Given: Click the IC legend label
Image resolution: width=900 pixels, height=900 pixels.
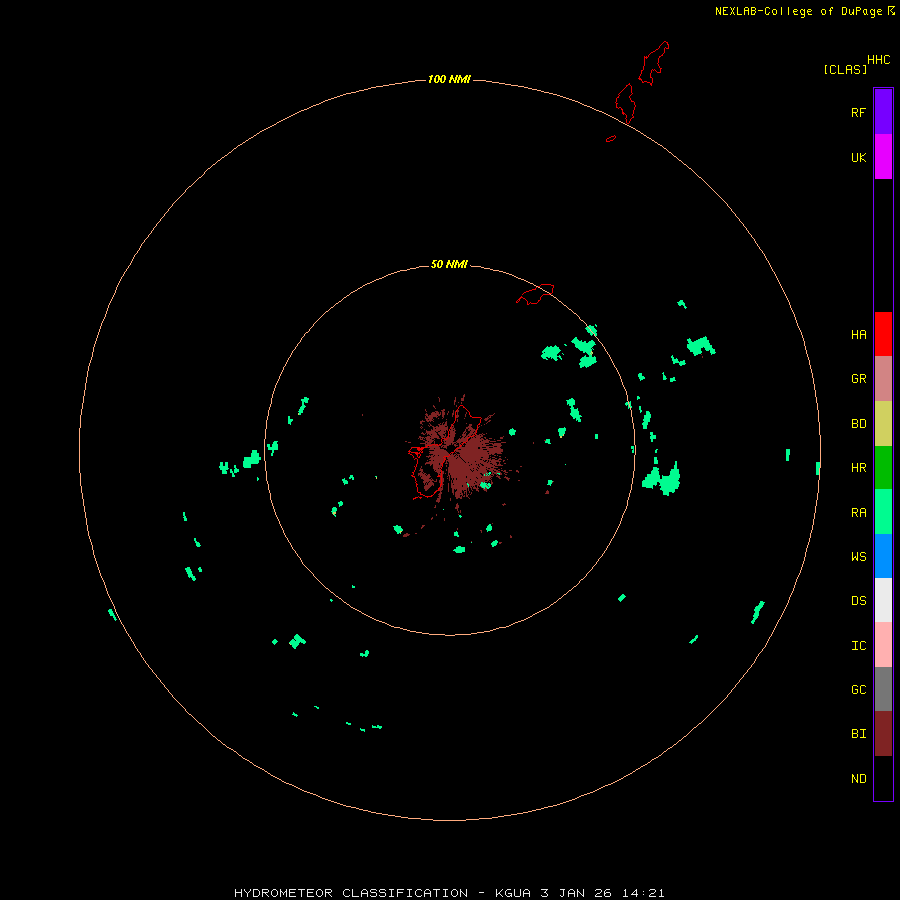Looking at the screenshot, I should [x=858, y=645].
